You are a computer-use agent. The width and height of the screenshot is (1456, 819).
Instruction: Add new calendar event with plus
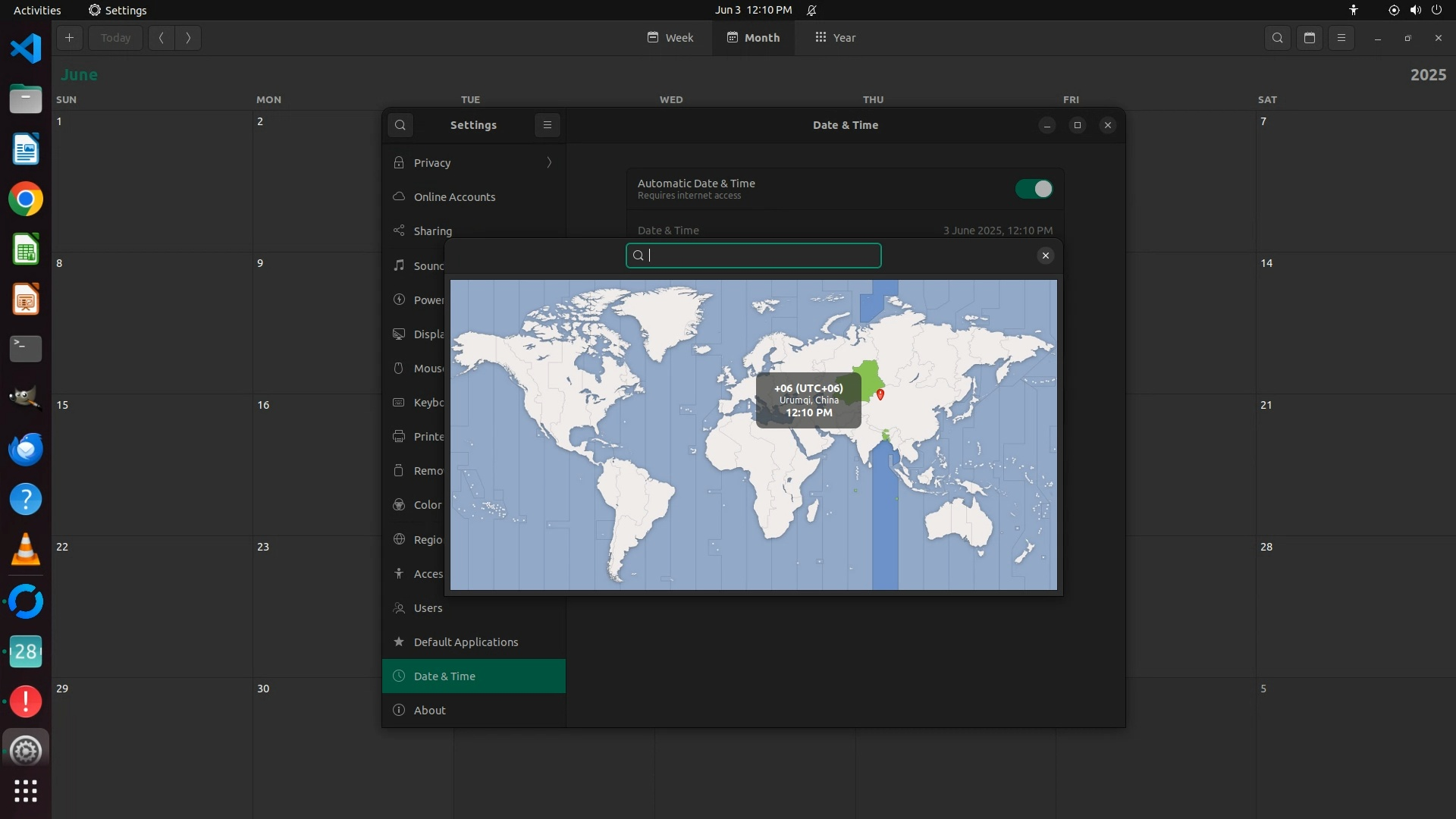coord(69,38)
